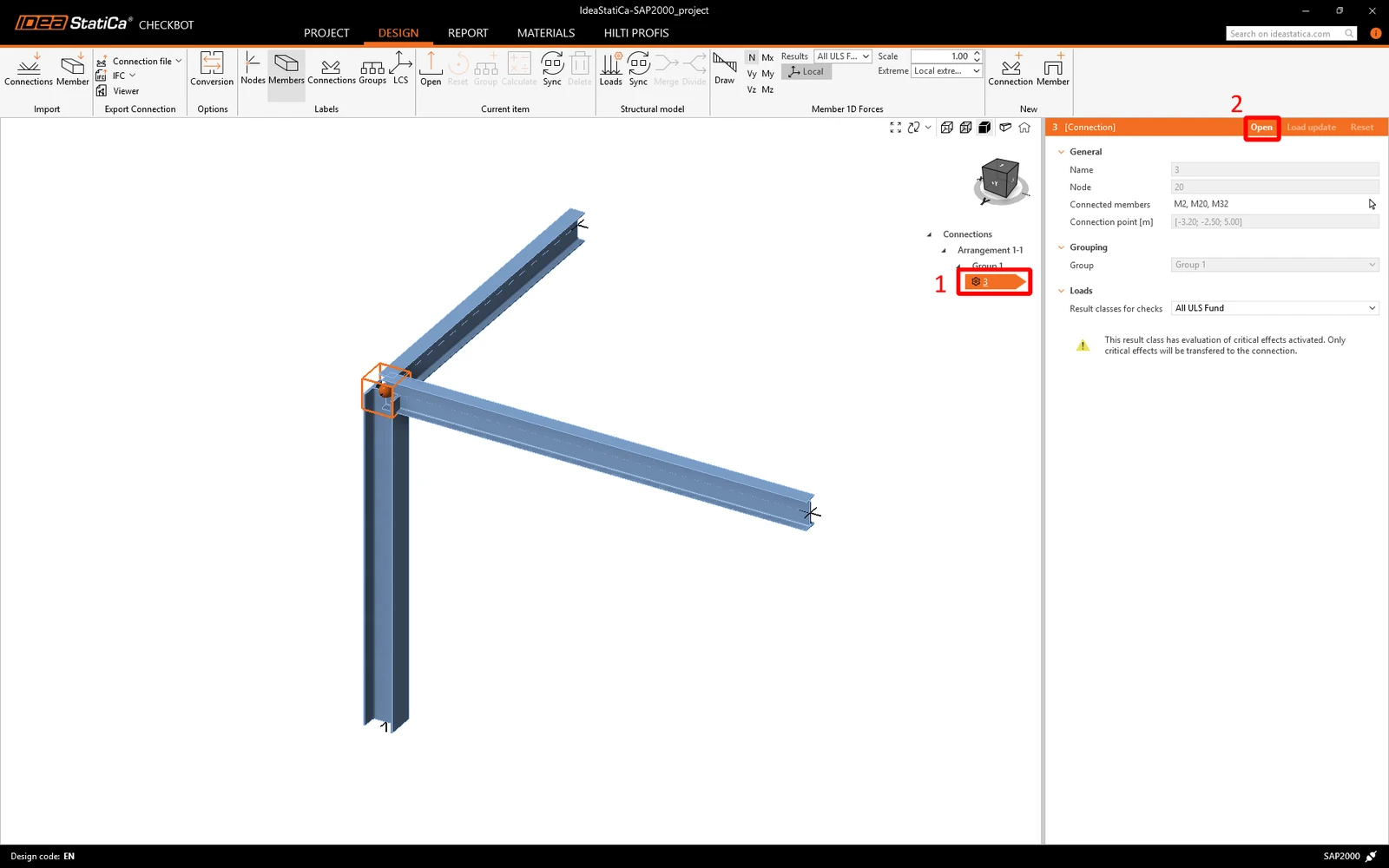Sync the structural model

point(638,69)
